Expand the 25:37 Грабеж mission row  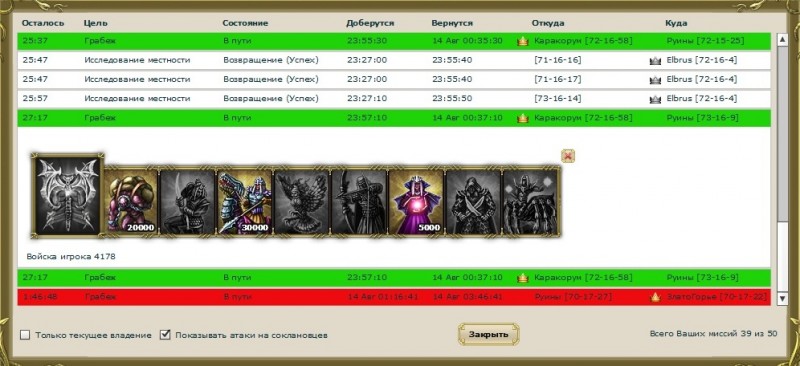tap(394, 41)
